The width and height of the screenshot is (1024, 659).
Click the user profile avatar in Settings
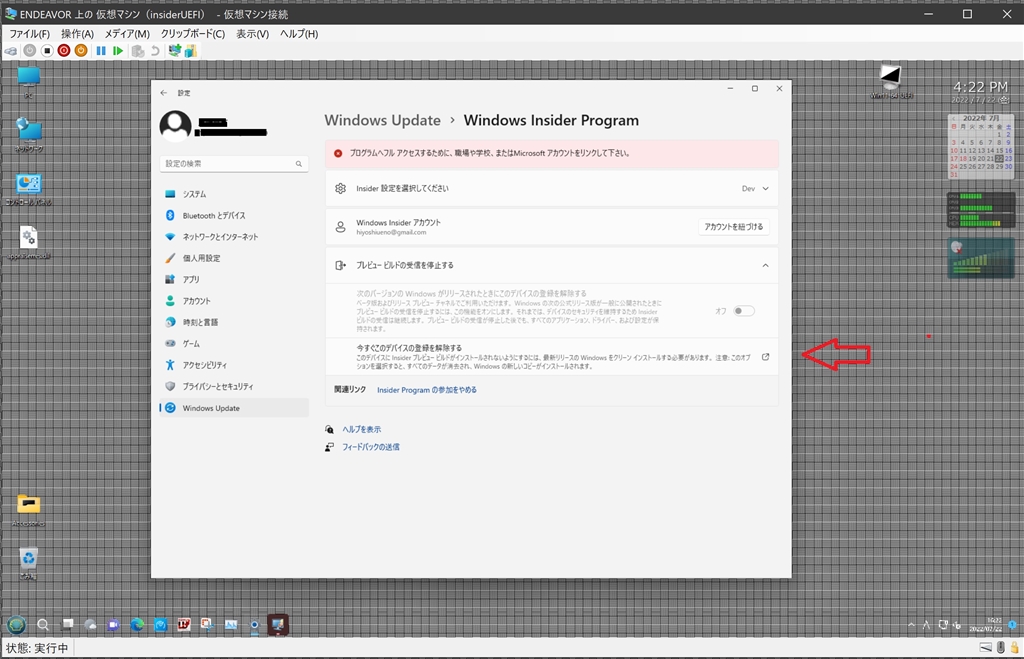(176, 126)
